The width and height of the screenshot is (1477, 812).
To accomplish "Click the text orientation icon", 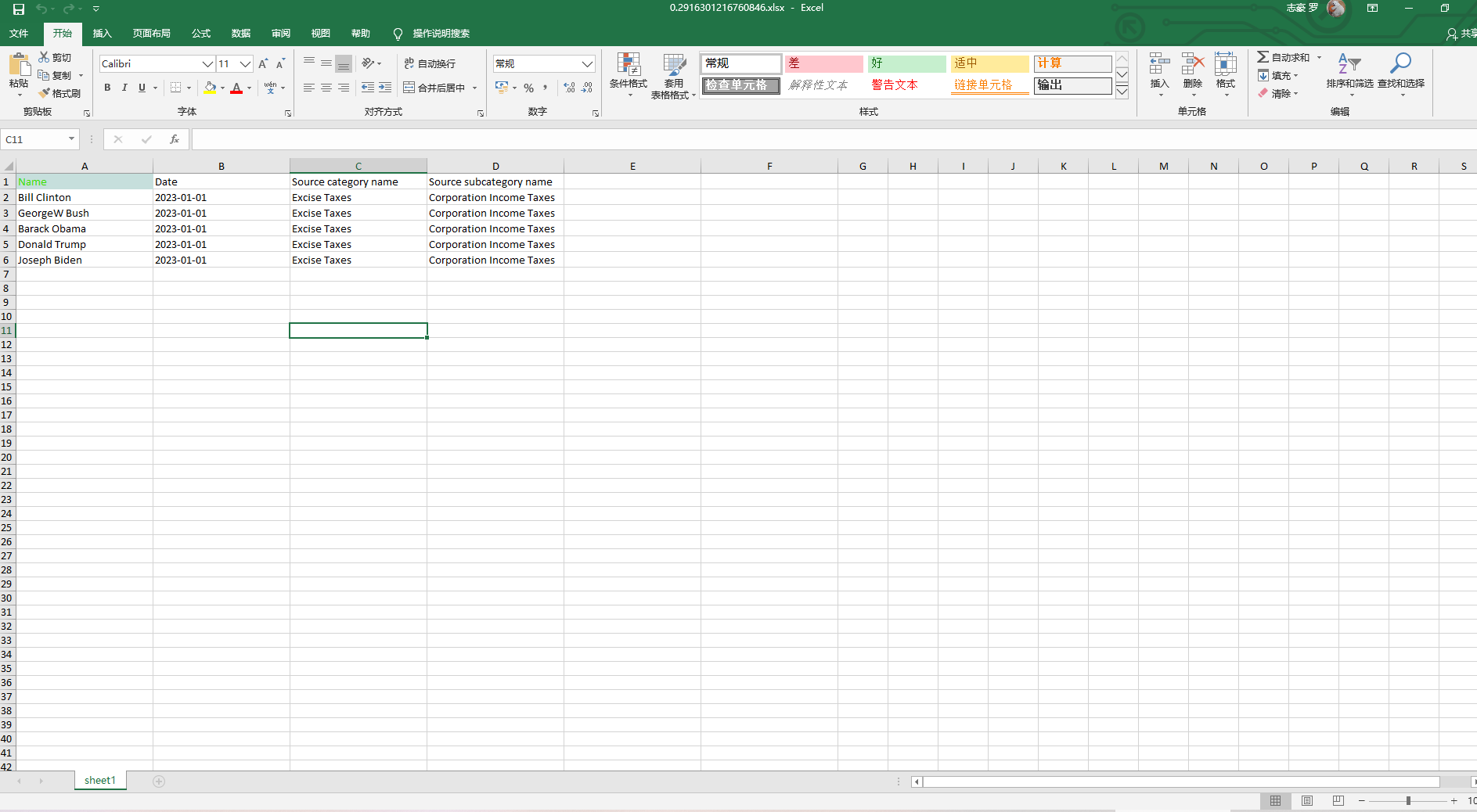I will click(368, 63).
